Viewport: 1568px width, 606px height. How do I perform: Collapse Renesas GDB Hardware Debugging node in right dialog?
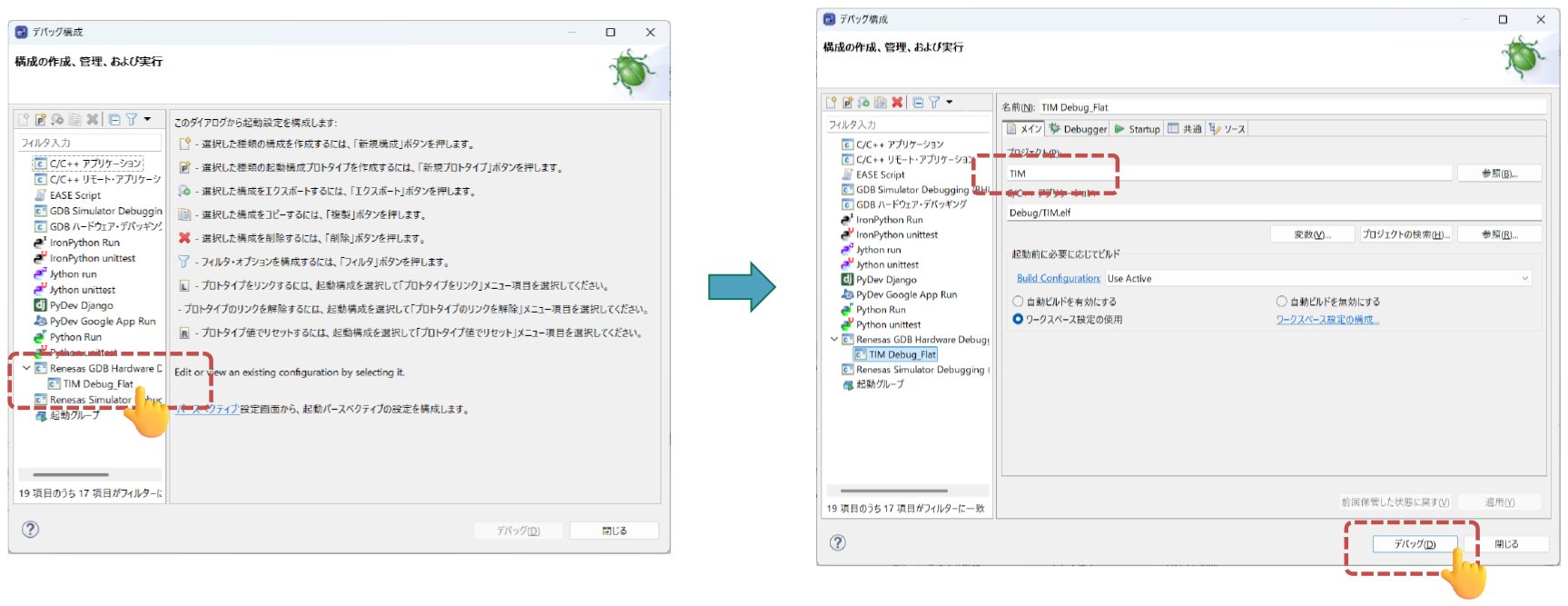pos(834,340)
